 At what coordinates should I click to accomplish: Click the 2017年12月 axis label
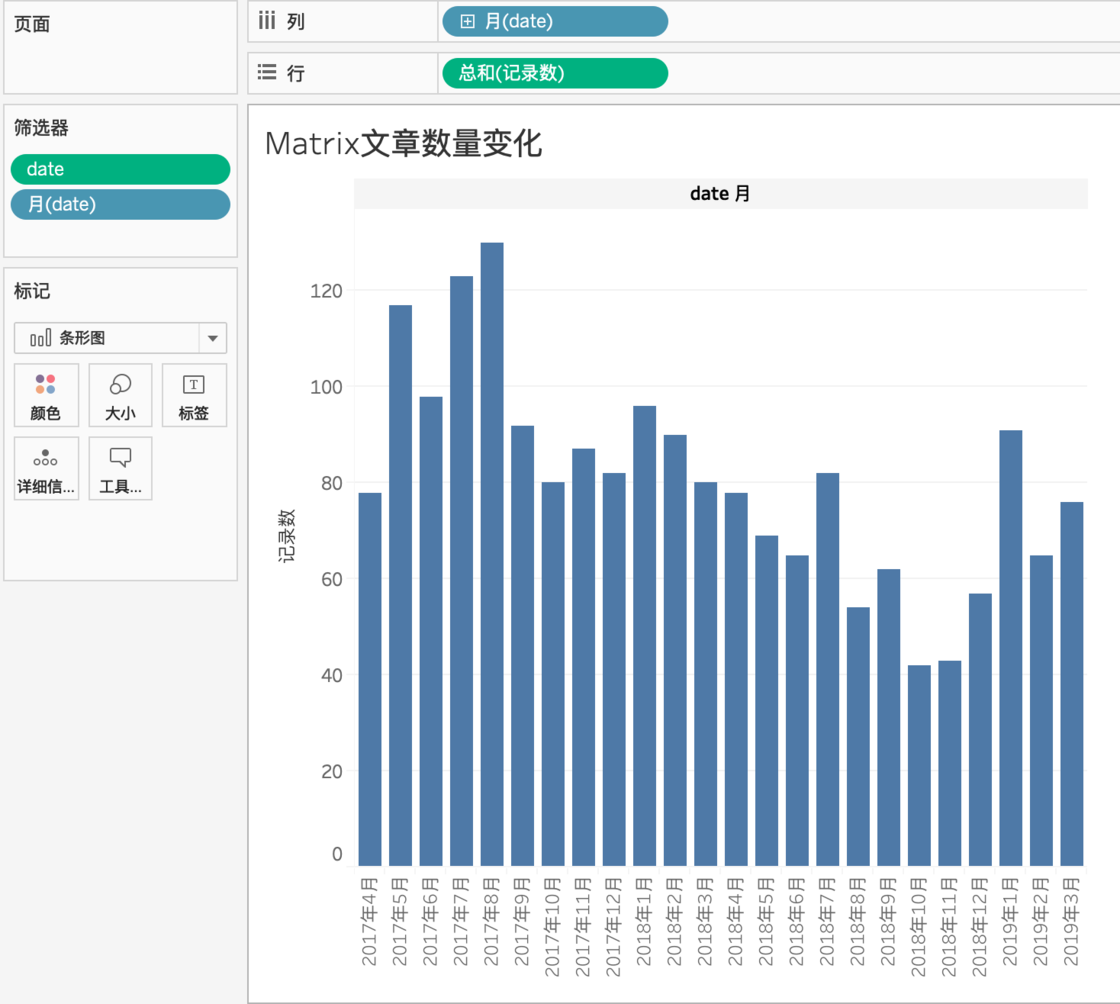pos(614,927)
